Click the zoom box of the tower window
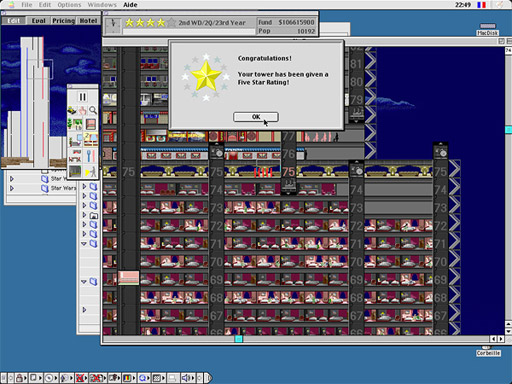Image resolution: width=512 pixels, height=384 pixels. pyautogui.click(x=501, y=41)
